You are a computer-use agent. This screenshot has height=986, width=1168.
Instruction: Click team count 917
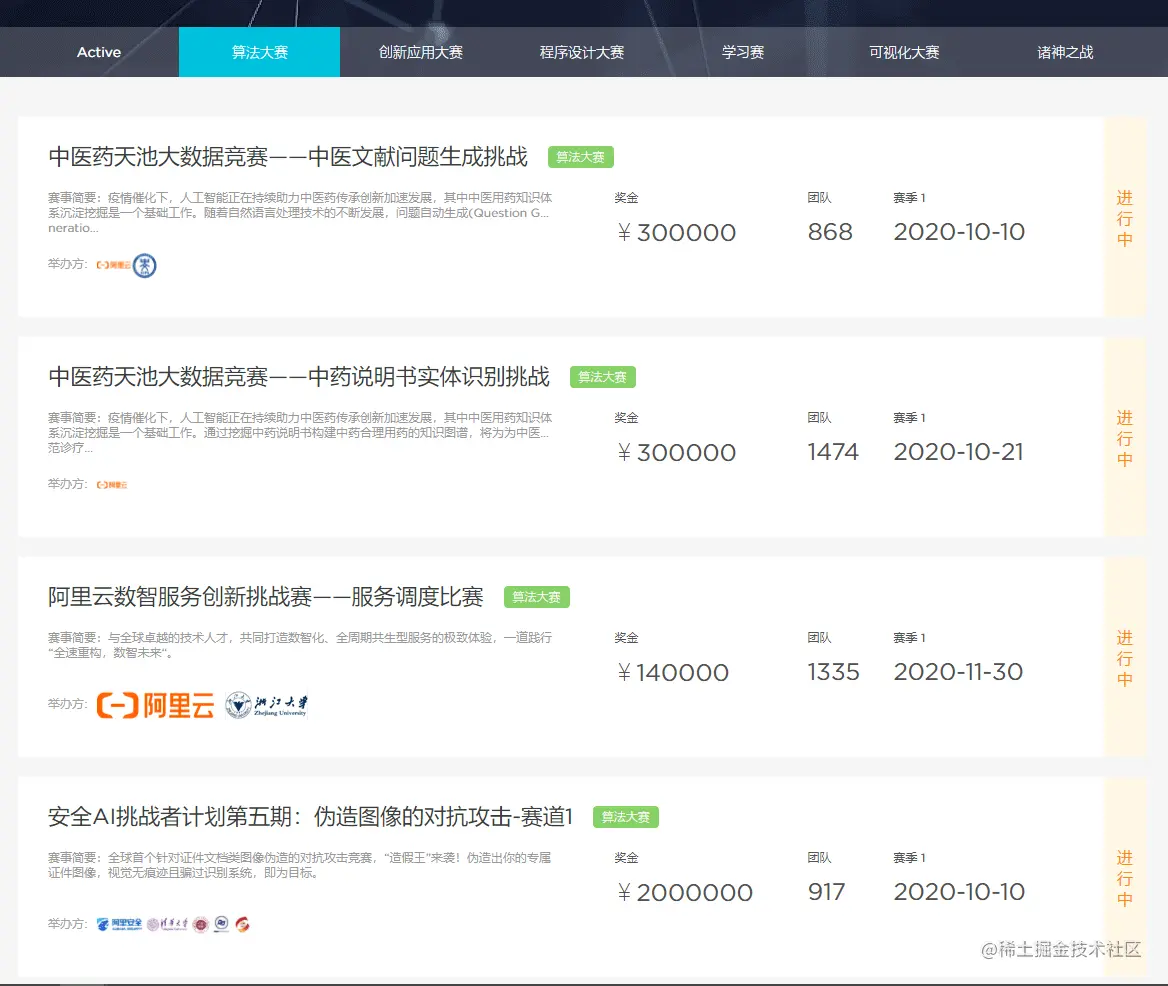point(827,891)
